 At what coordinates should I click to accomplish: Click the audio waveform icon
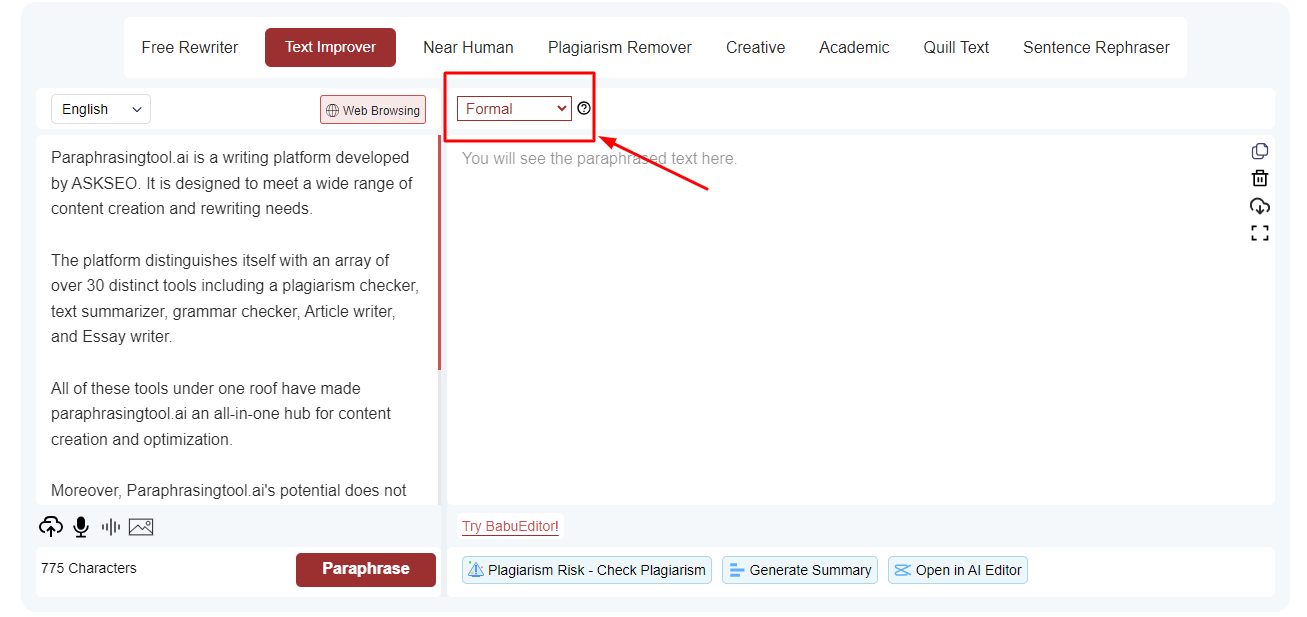tap(111, 527)
